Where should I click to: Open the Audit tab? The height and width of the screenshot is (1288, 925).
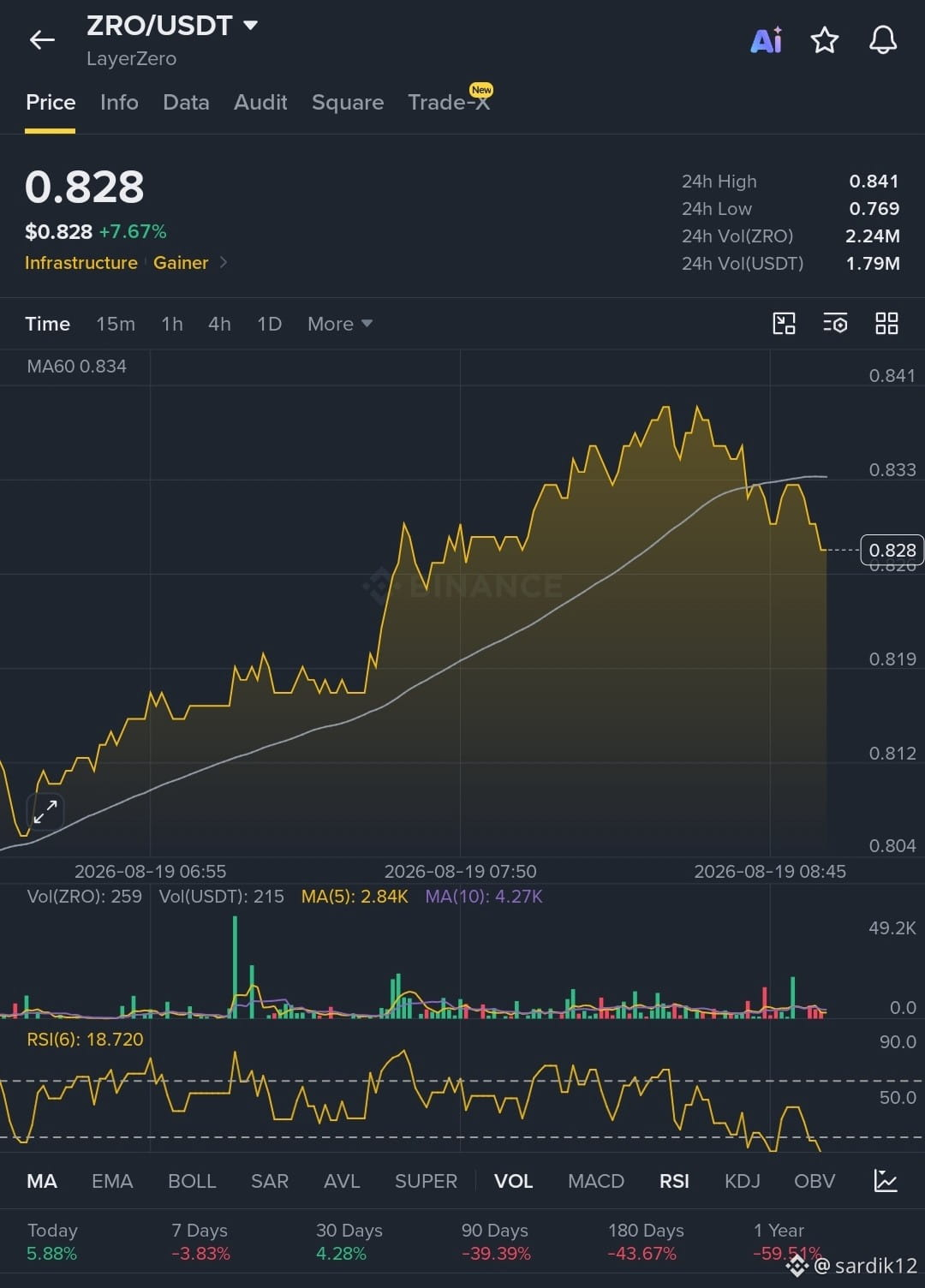tap(260, 103)
